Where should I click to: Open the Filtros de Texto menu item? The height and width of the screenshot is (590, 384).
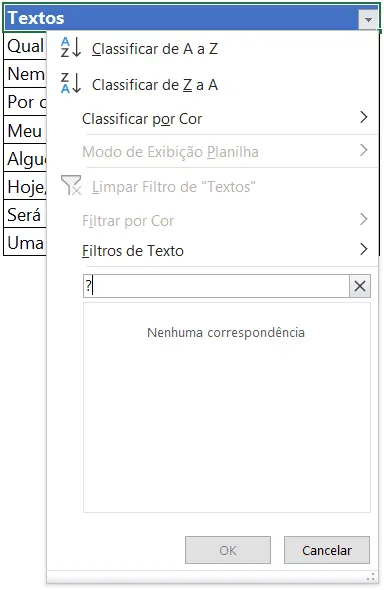(x=133, y=251)
